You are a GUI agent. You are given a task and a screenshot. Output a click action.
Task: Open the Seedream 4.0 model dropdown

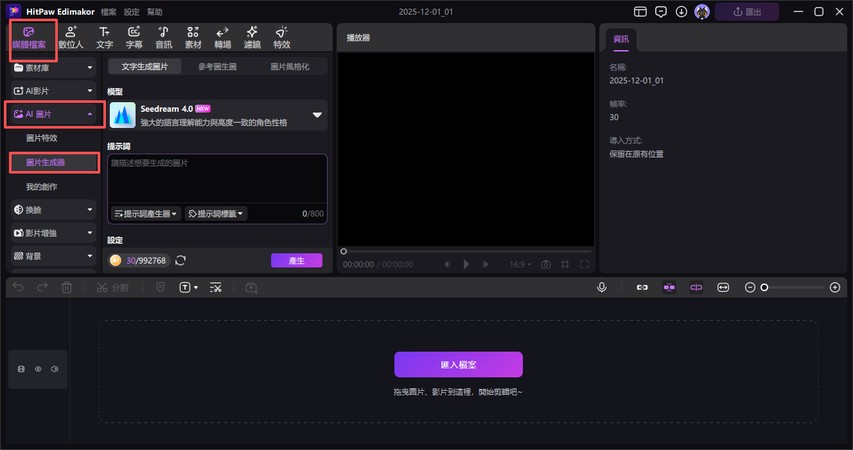(218, 115)
